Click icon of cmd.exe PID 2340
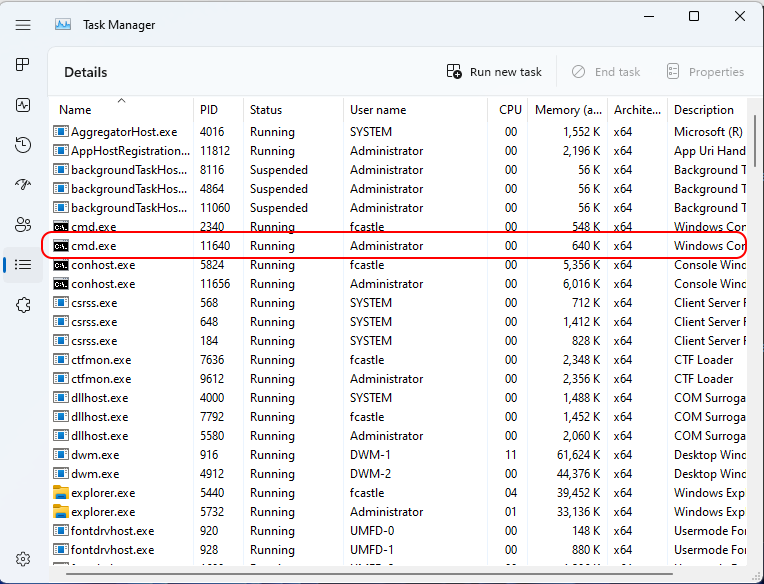This screenshot has width=764, height=584. (x=60, y=227)
